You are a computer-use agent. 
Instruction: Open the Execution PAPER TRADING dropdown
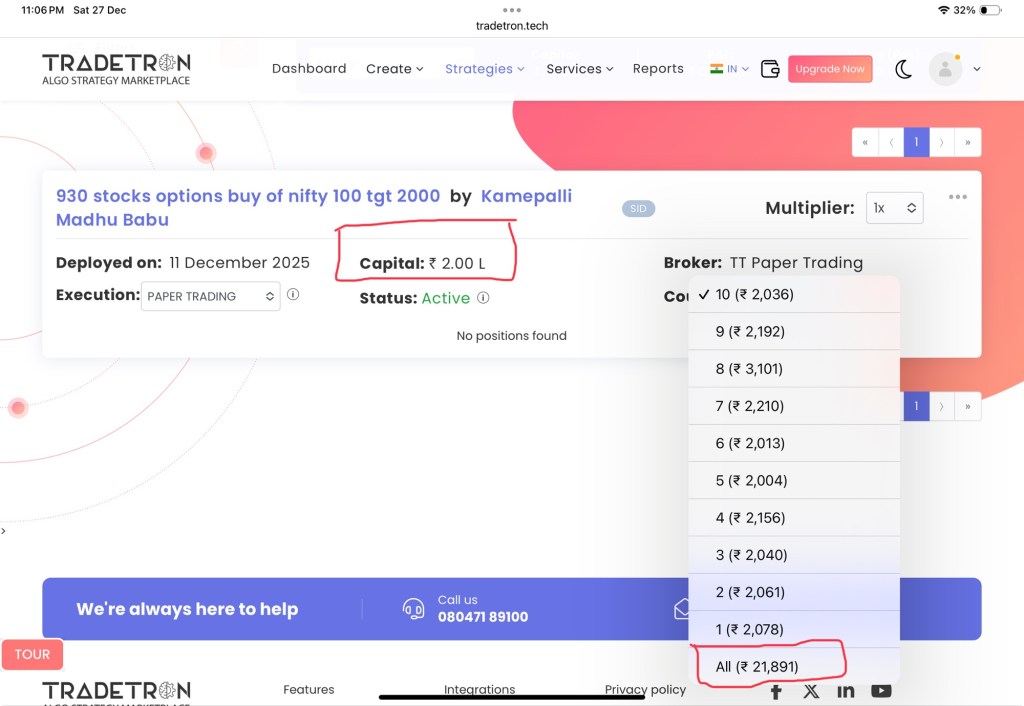point(211,296)
